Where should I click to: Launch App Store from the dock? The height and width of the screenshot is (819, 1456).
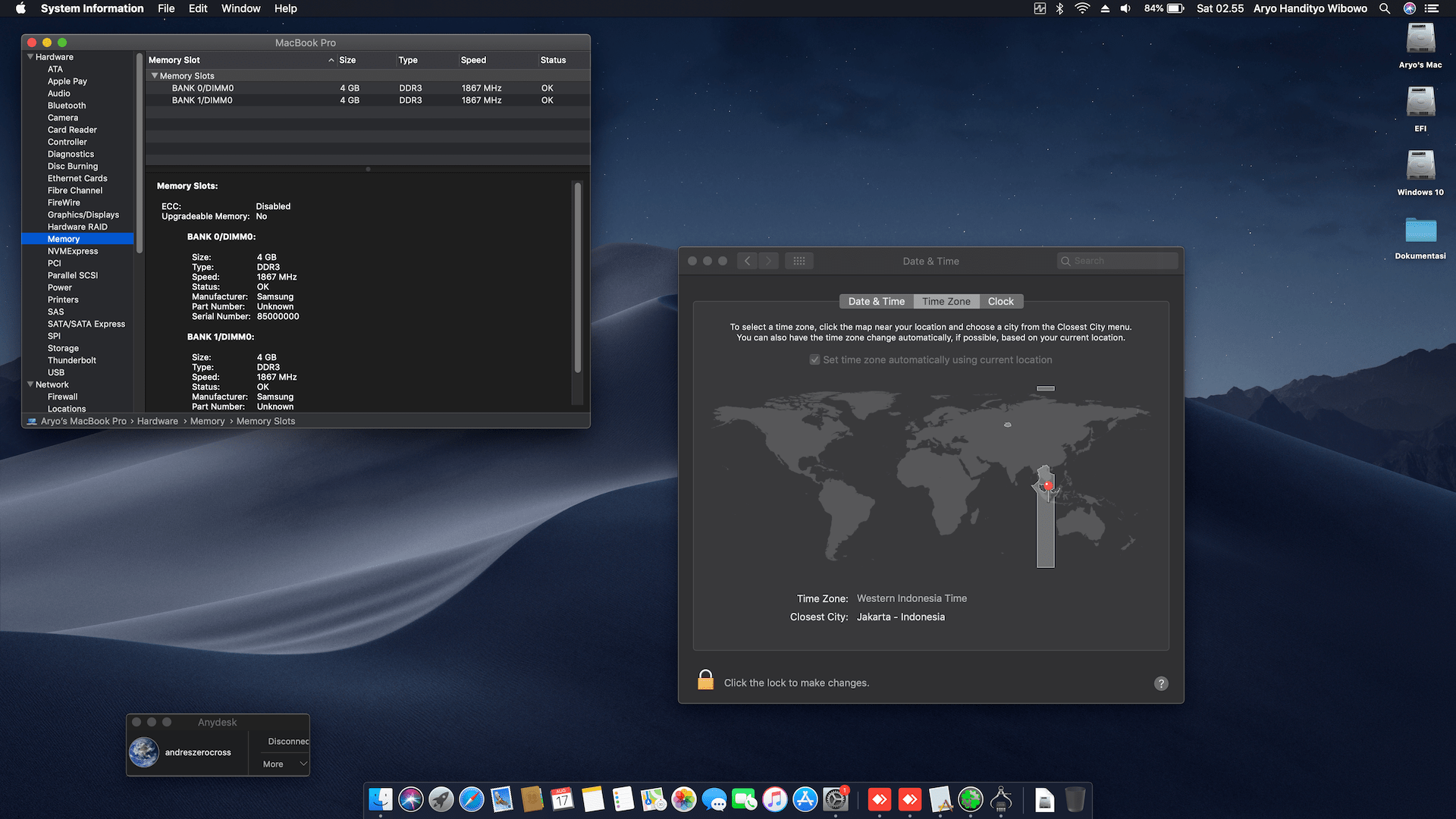pos(805,799)
